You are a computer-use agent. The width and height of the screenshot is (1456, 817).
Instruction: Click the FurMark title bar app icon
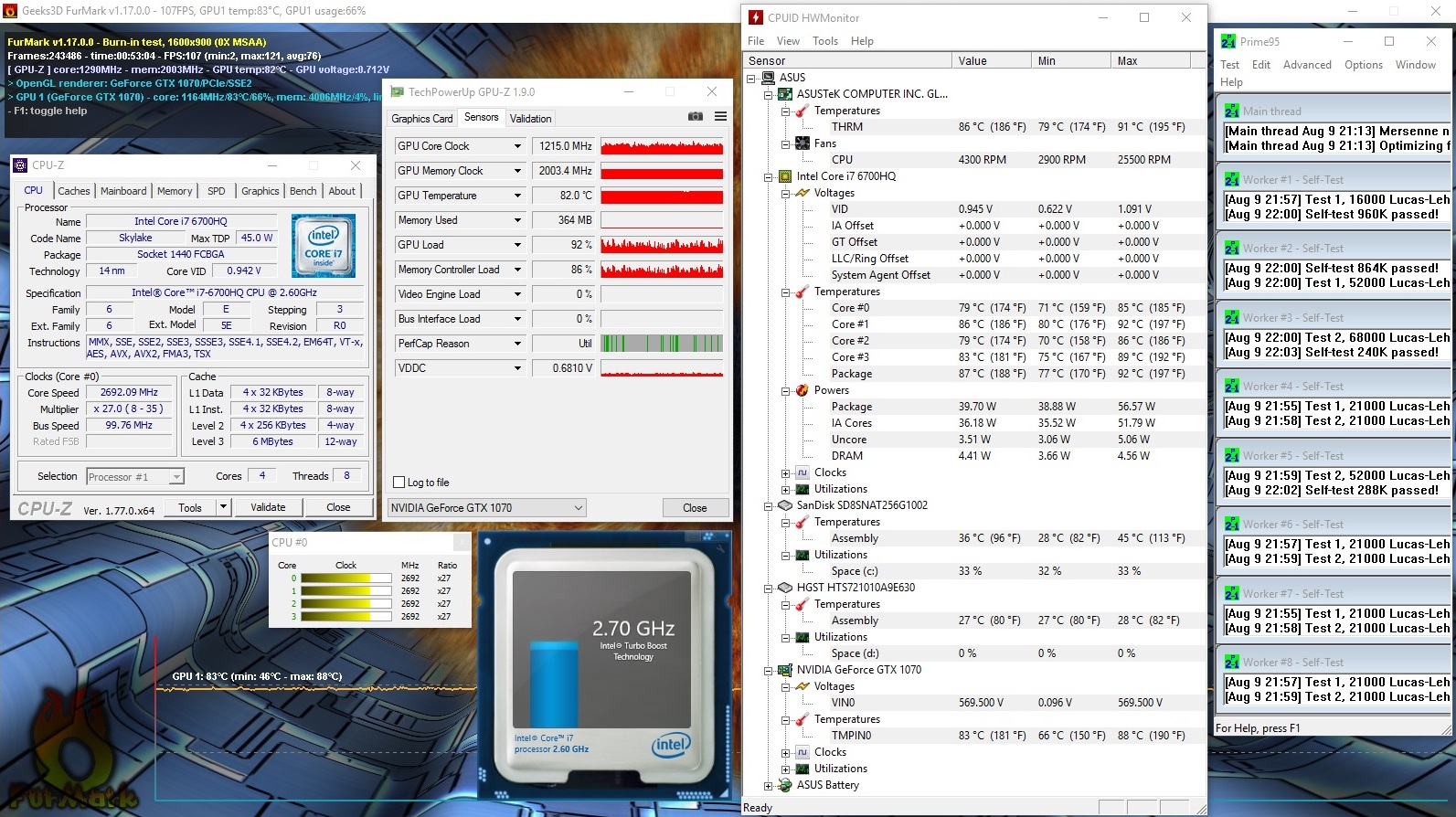tap(10, 11)
